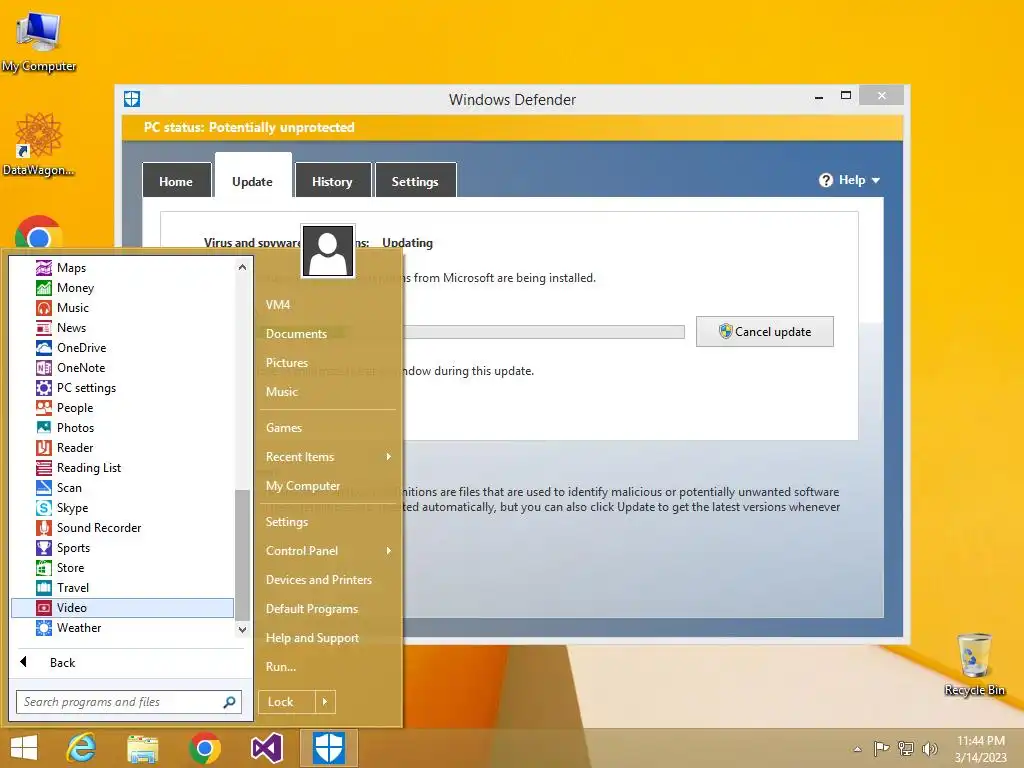Screen dimensions: 1024x768
Task: Click the Windows Defender taskbar button
Action: coord(328,748)
